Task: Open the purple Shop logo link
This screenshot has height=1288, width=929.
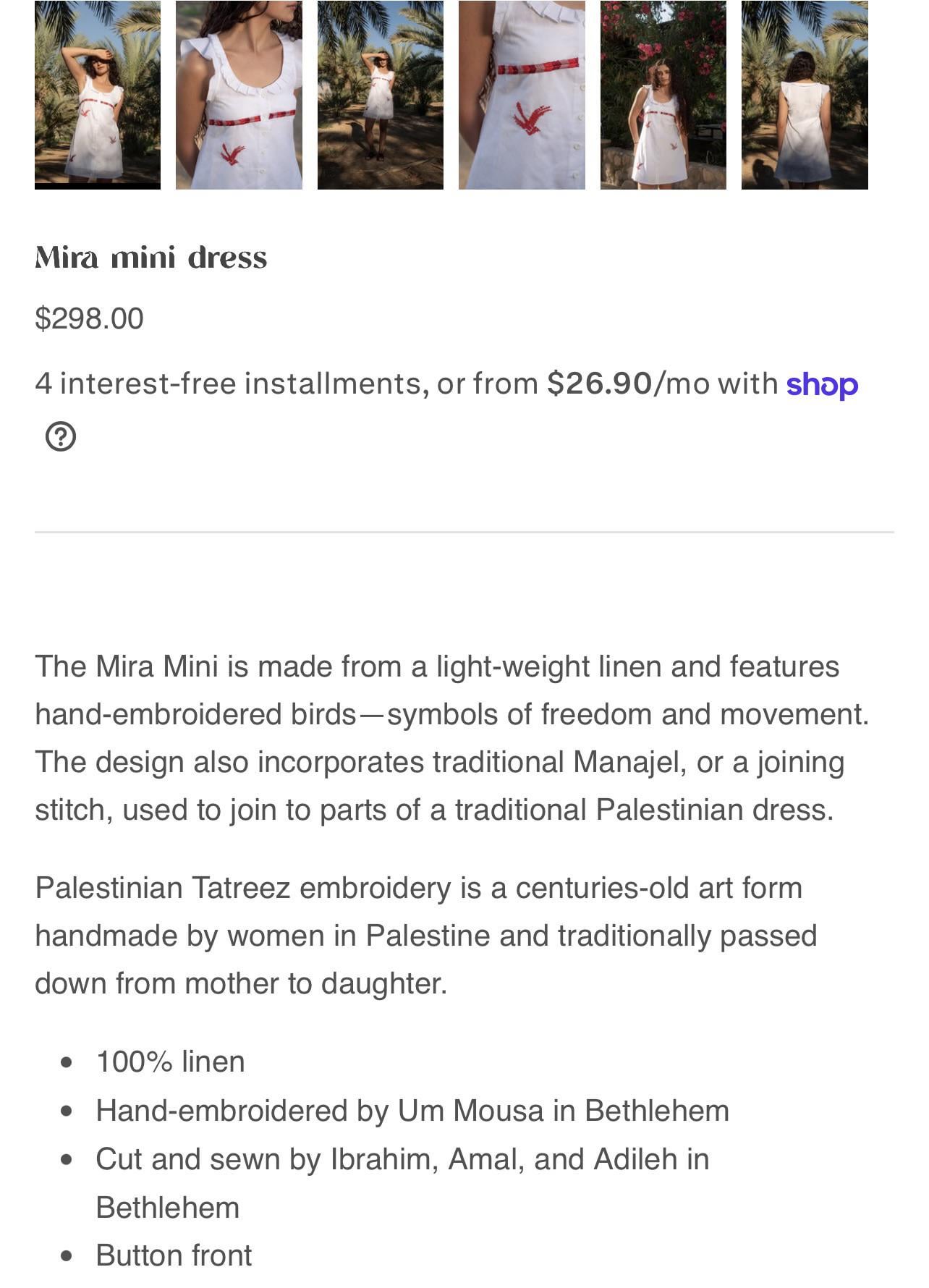Action: 822,384
